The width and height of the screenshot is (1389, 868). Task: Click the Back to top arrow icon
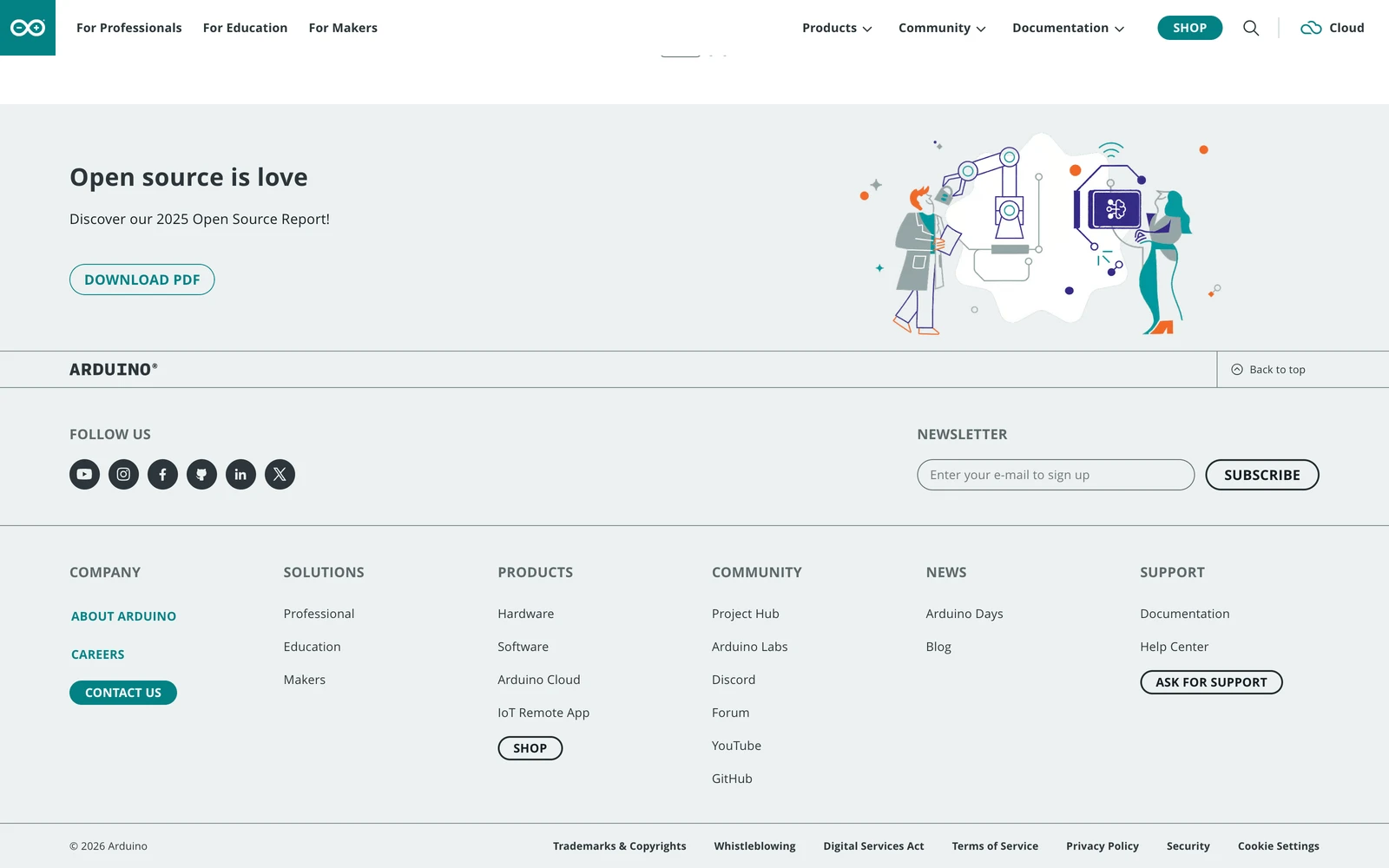pos(1237,370)
